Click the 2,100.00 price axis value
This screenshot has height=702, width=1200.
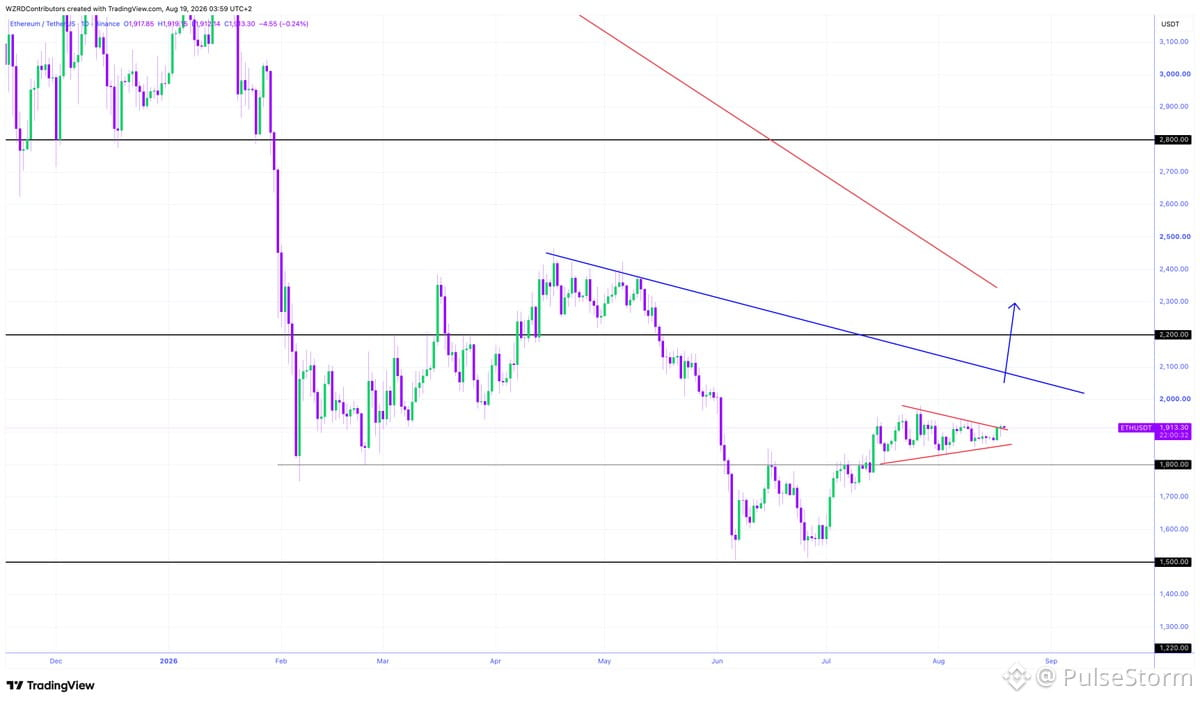pos(1174,367)
